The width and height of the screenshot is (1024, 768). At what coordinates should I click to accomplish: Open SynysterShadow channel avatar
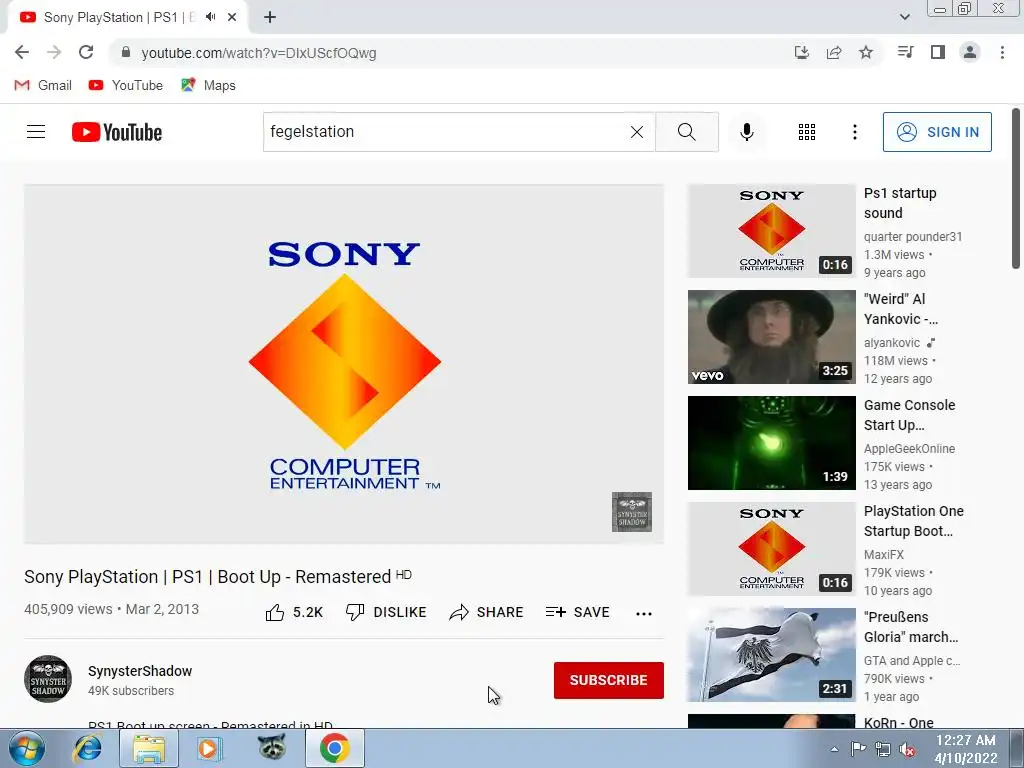point(48,679)
